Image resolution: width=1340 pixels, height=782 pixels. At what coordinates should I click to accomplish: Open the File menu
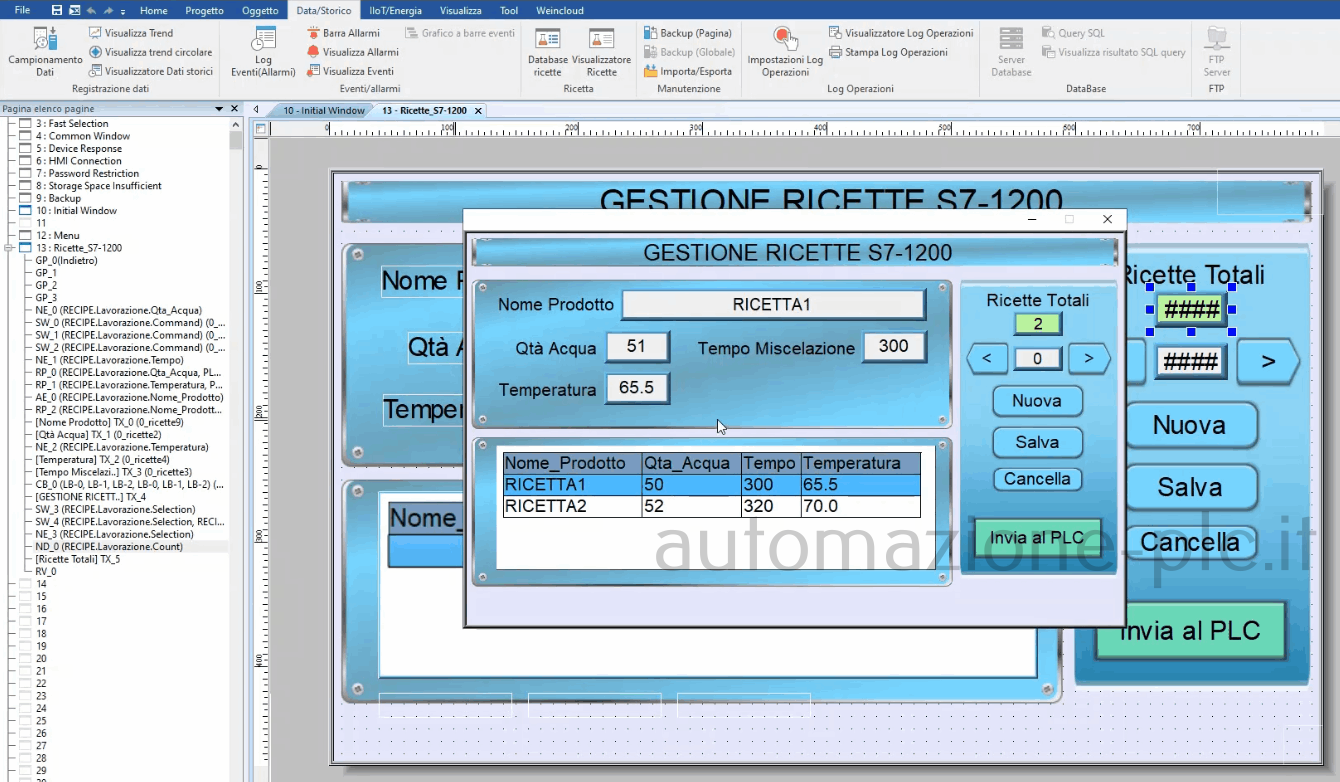(22, 10)
